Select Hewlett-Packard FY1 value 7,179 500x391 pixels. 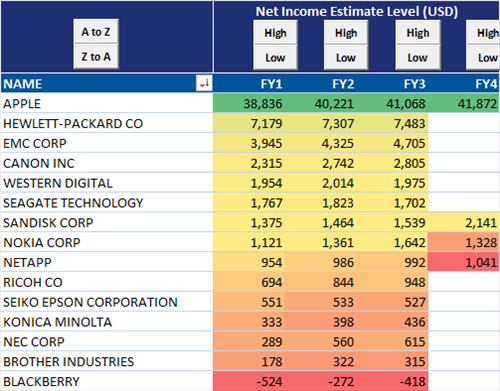pos(249,123)
